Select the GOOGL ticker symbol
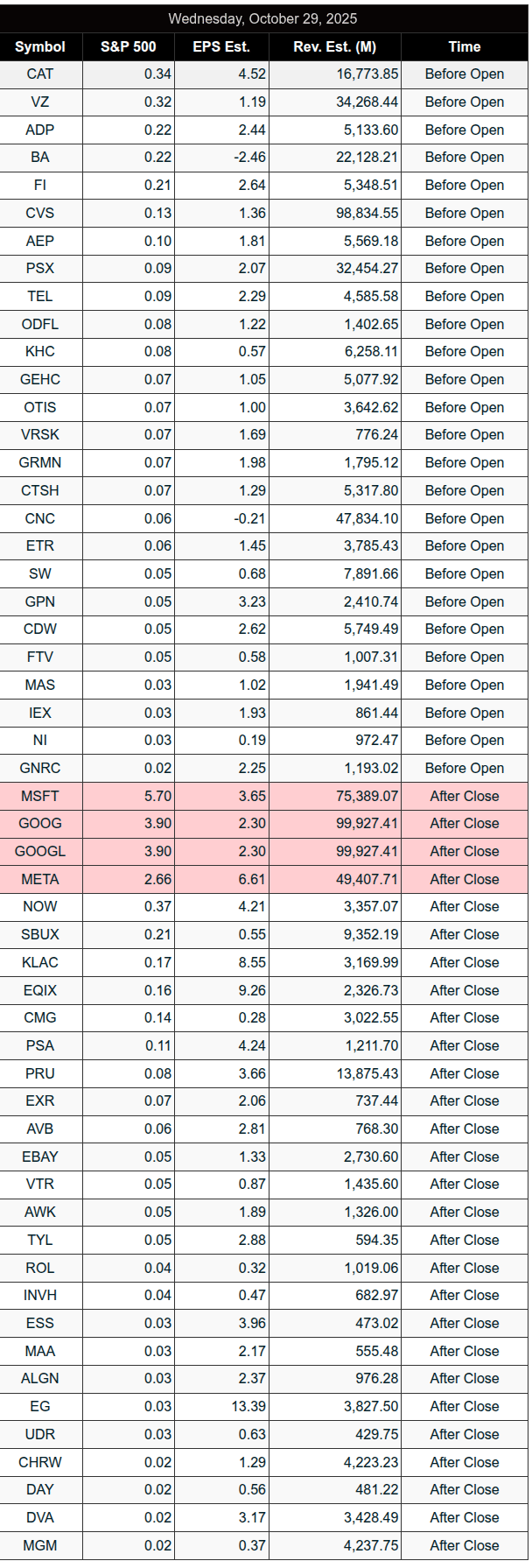Image resolution: width=532 pixels, height=1568 pixels. coord(40,851)
